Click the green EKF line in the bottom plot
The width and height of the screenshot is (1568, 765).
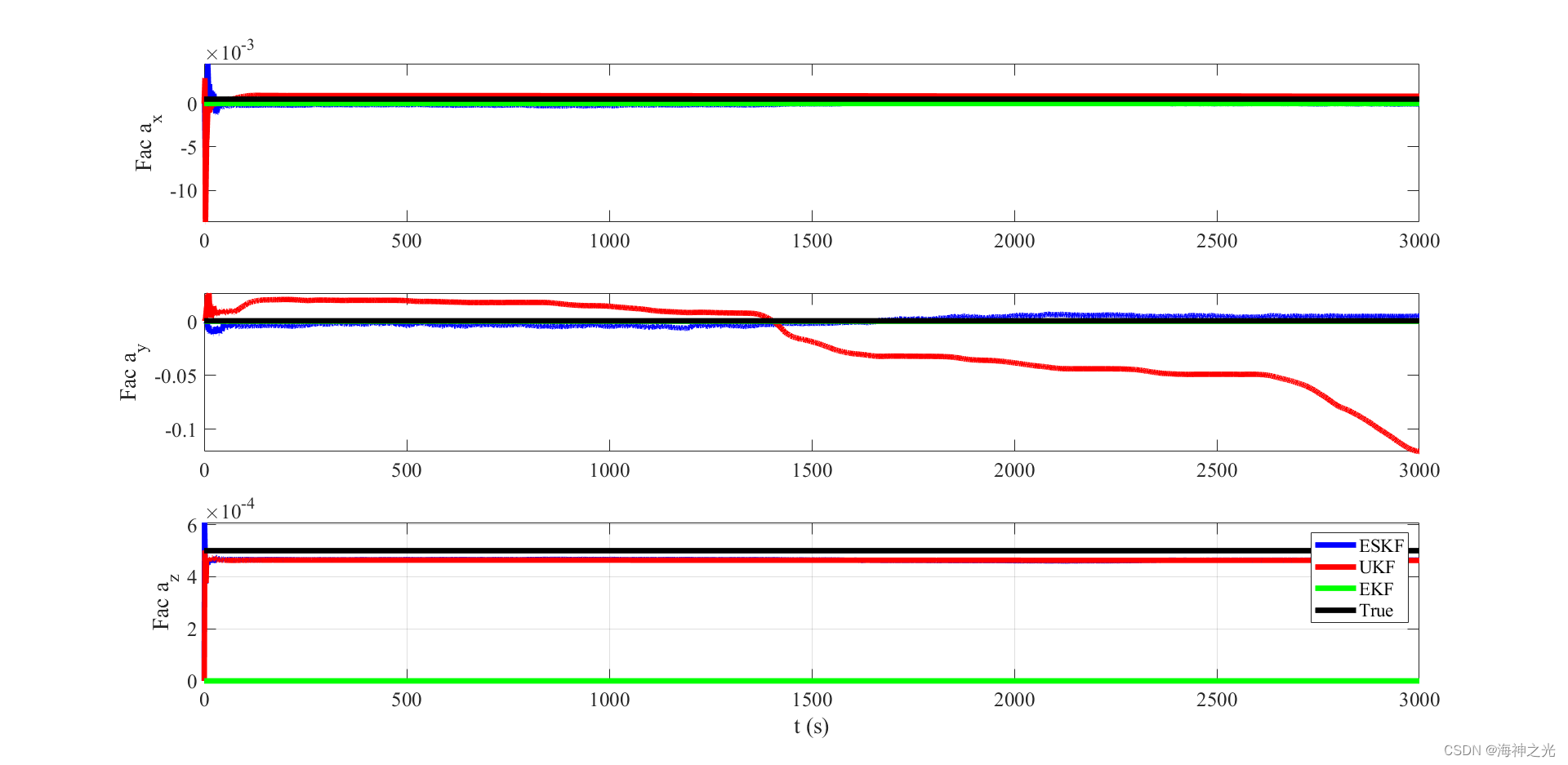click(x=811, y=681)
